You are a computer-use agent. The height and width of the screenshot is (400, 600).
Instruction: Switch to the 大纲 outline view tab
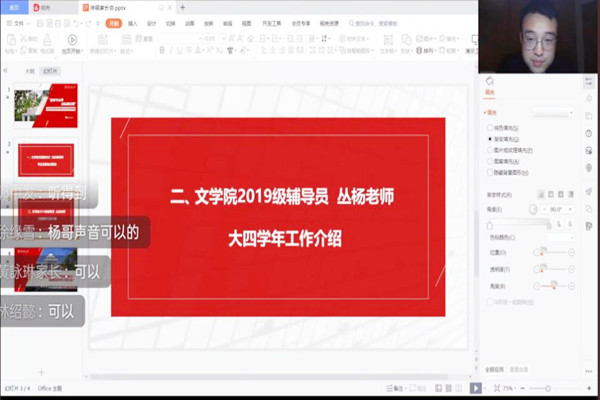29,71
